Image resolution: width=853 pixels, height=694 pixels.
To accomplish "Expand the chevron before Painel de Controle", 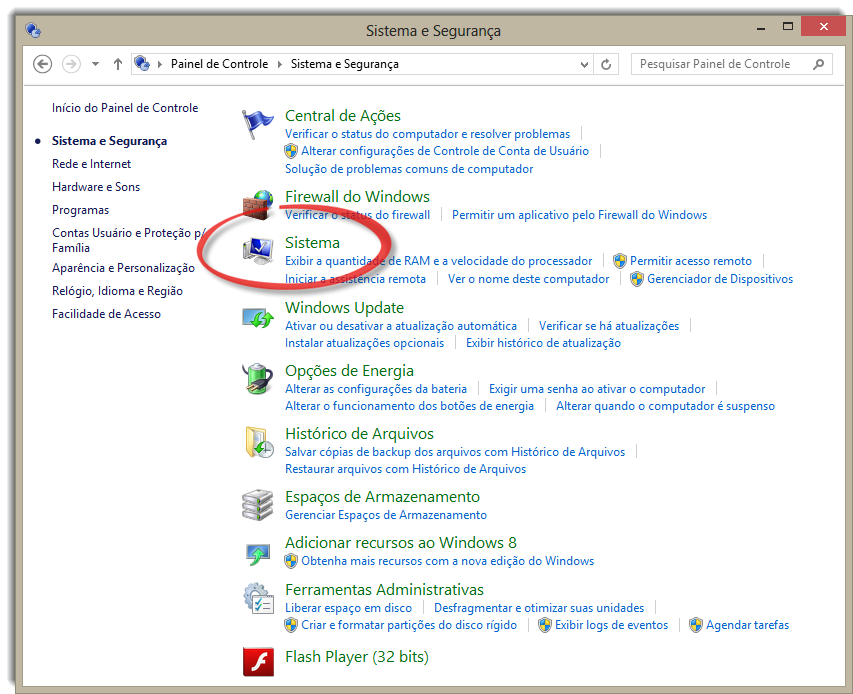I will coord(160,64).
